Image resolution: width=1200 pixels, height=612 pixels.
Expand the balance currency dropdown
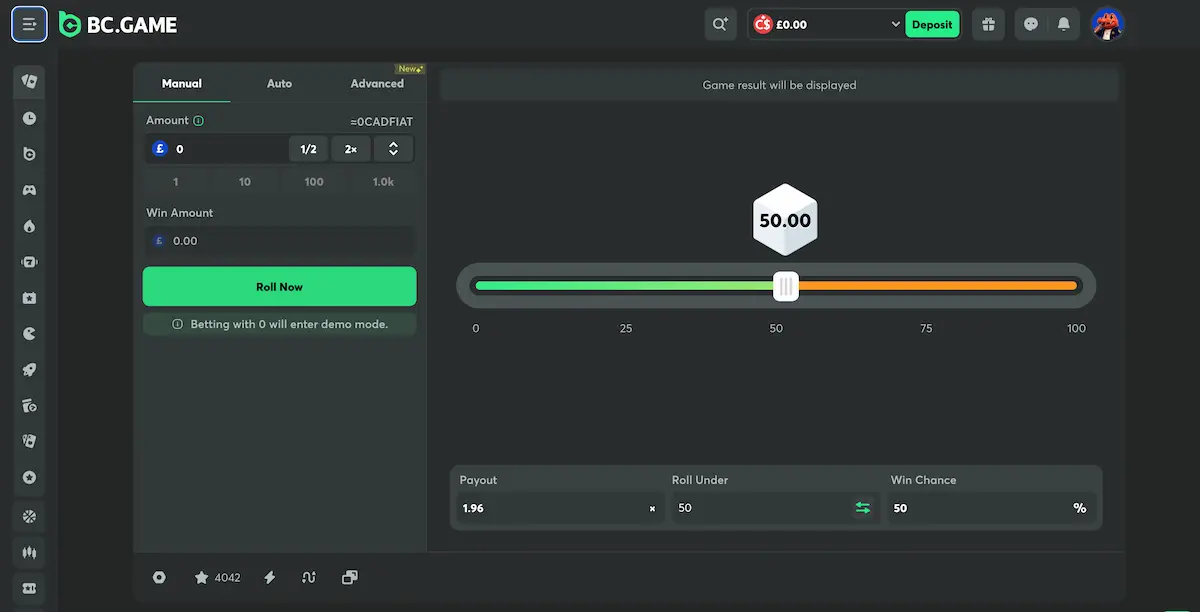pos(895,24)
